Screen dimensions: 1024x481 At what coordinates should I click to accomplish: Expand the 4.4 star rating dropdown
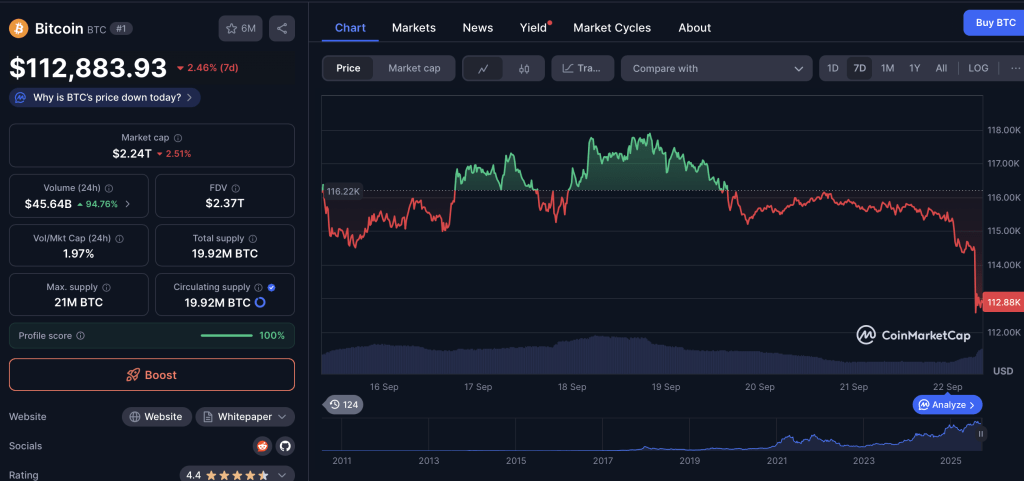point(237,475)
